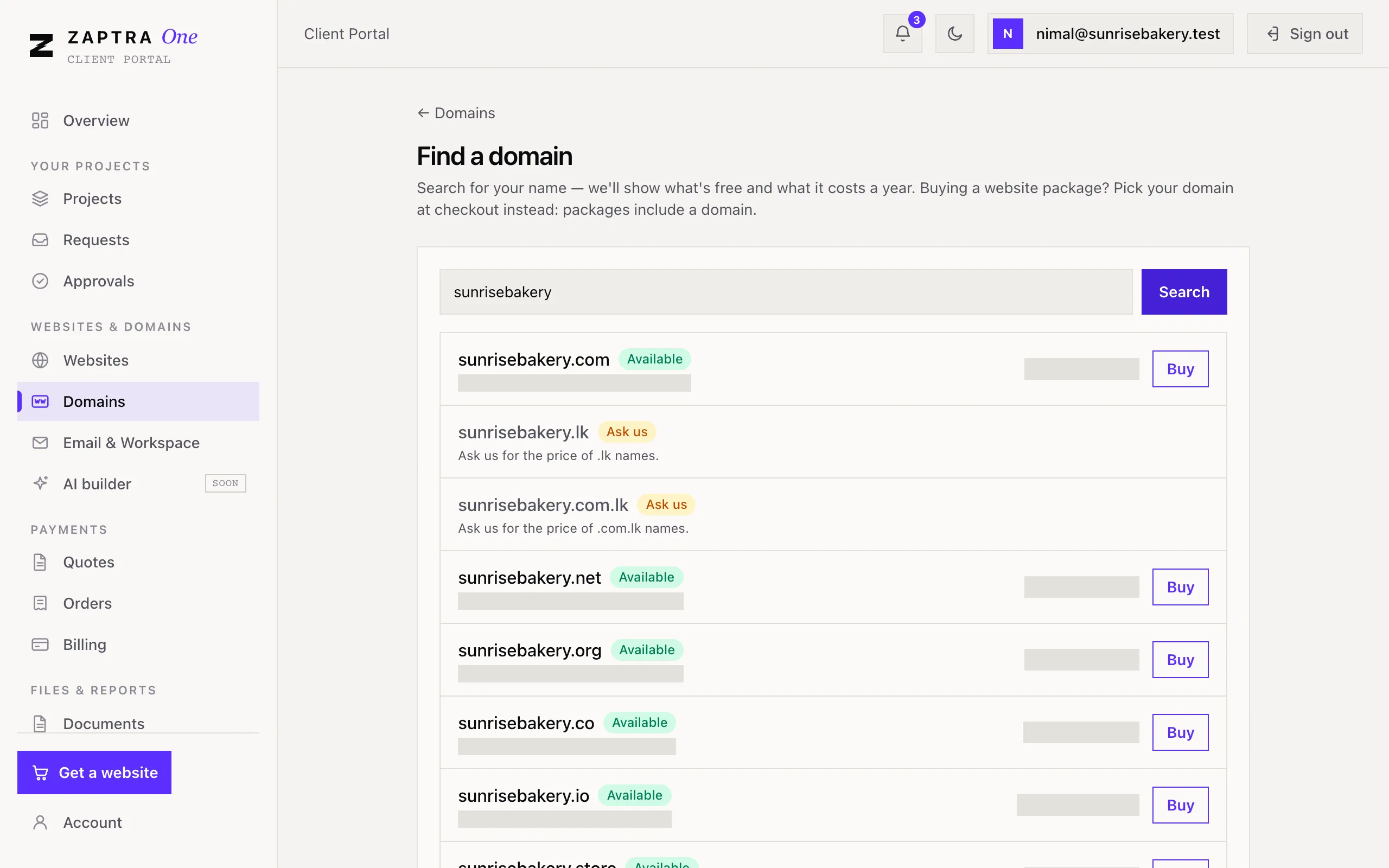Click the Get a website button
This screenshot has height=868, width=1389.
coord(94,773)
